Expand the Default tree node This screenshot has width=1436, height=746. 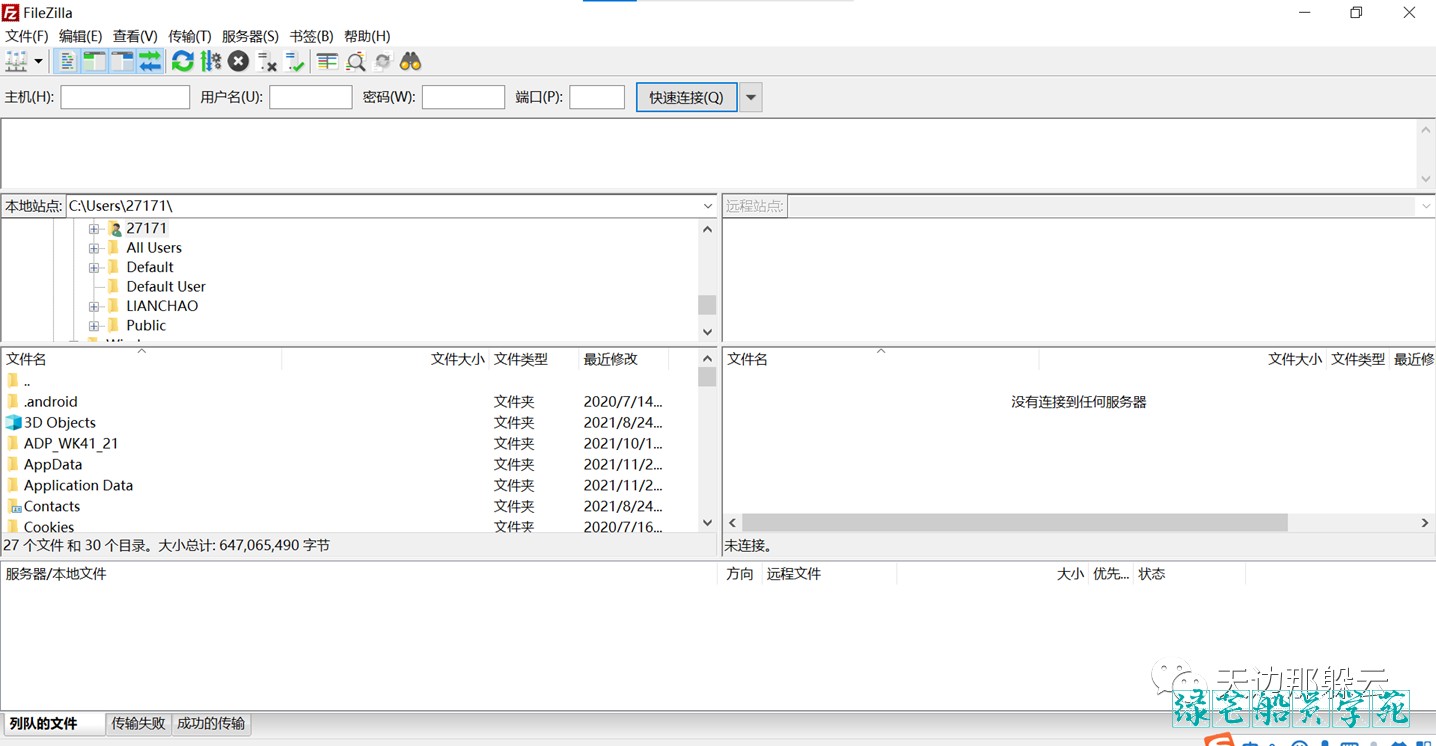pos(94,267)
